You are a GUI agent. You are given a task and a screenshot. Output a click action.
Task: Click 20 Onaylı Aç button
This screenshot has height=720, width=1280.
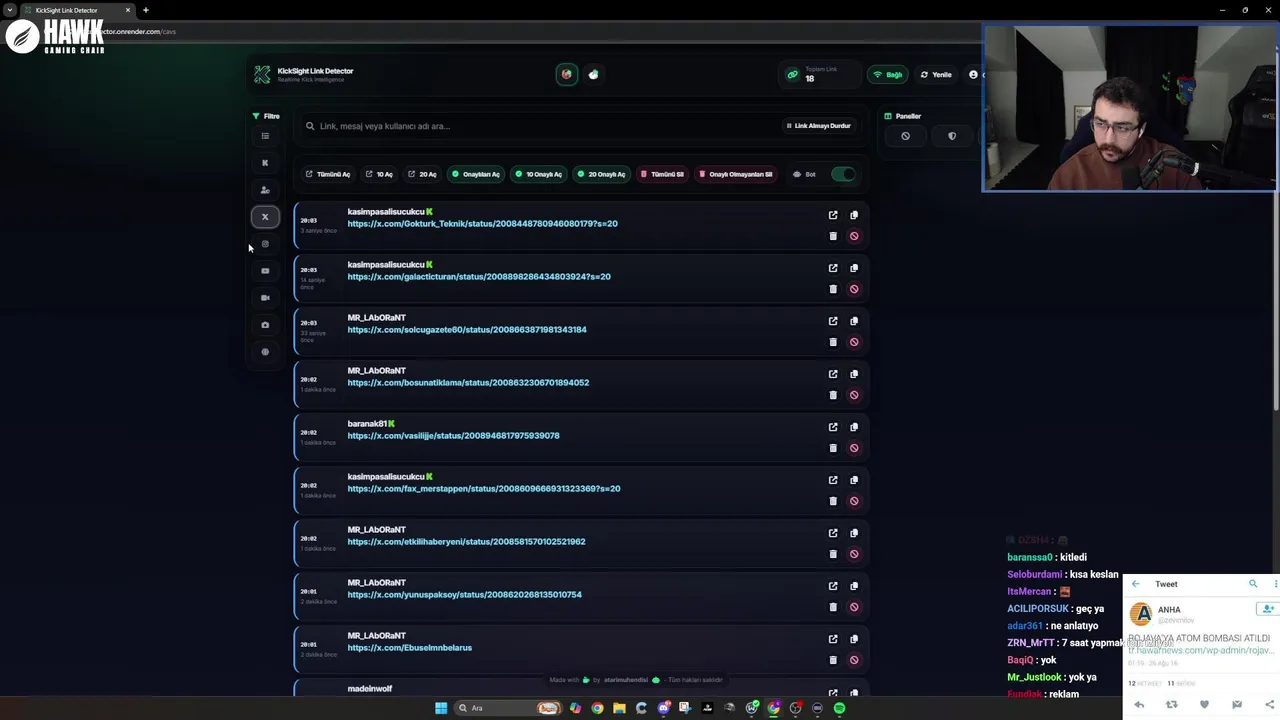601,174
